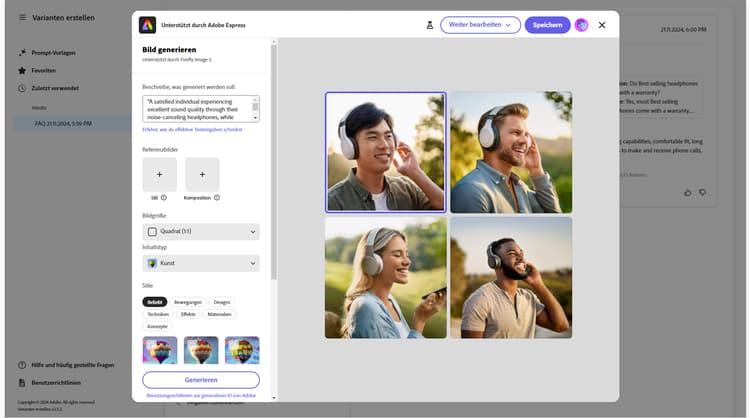Click the Adobe Express logo icon
750x418 pixels.
tap(147, 25)
